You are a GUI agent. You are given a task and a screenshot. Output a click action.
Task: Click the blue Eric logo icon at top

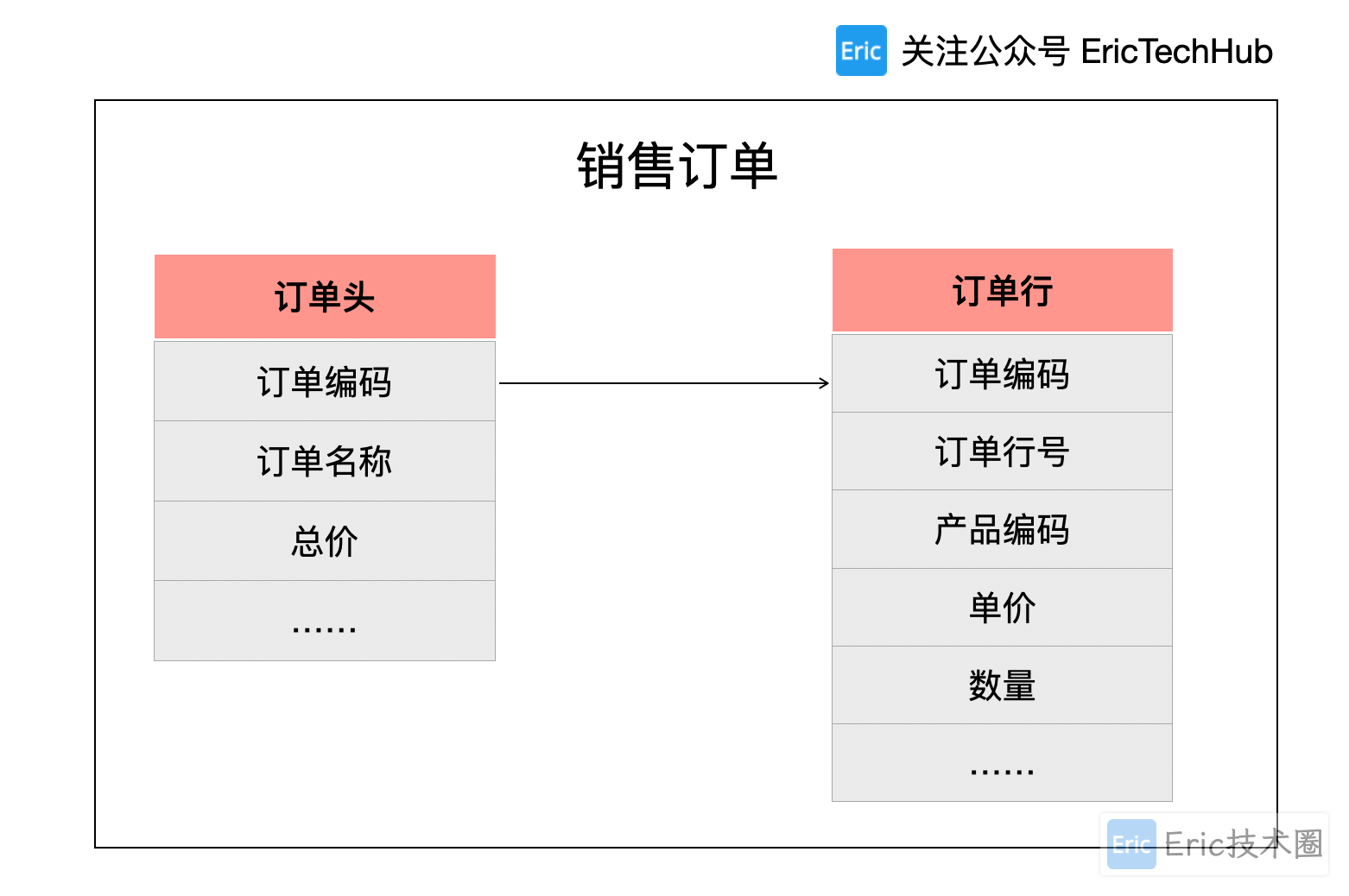[861, 51]
